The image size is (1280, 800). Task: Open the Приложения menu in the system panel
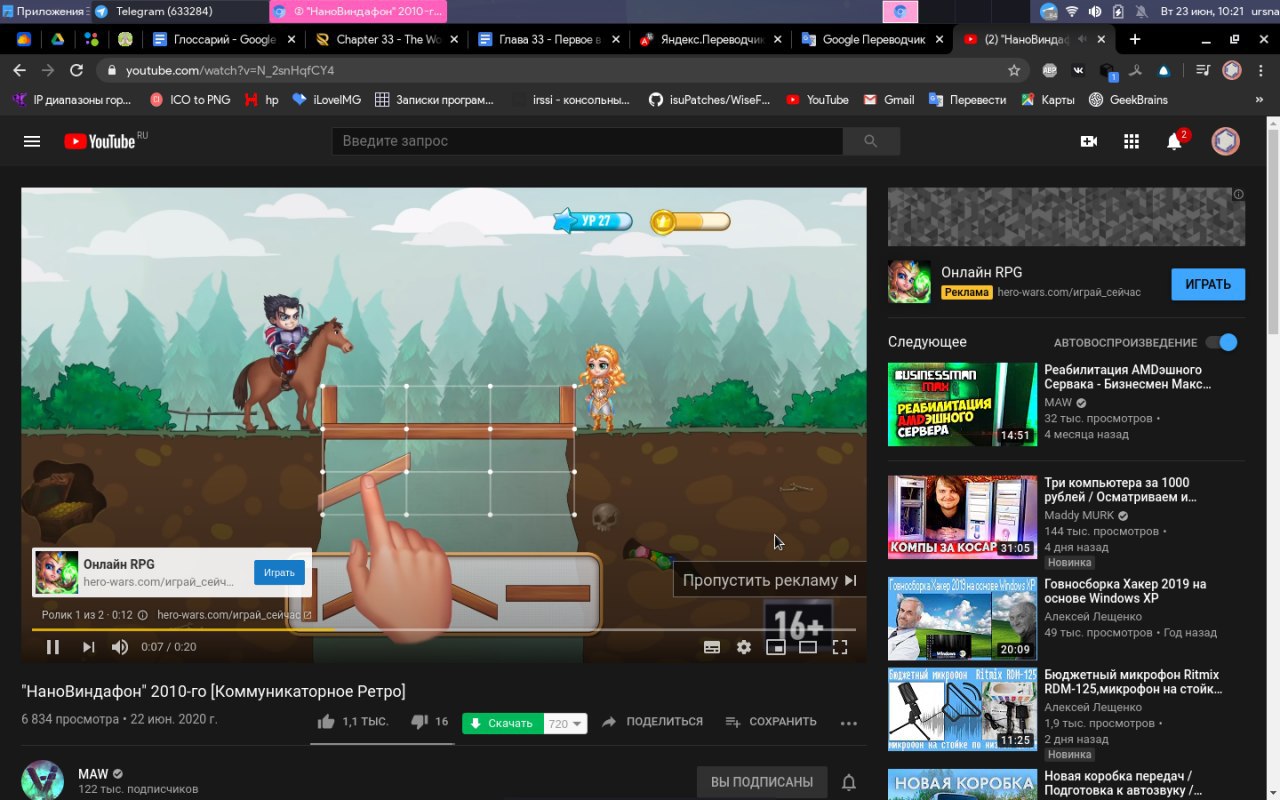pos(44,11)
